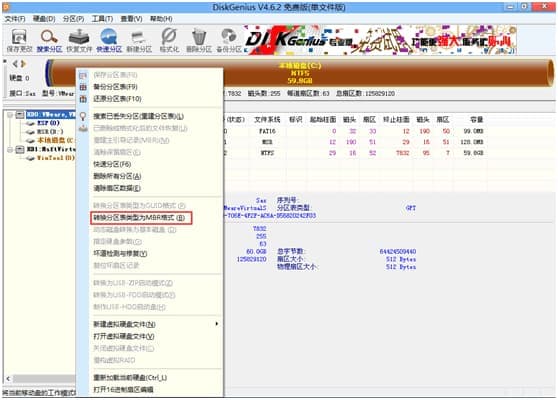This screenshot has height=400, width=558.
Task: Click the 快速分区 (Quick partition) blue globe icon
Action: pyautogui.click(x=109, y=37)
